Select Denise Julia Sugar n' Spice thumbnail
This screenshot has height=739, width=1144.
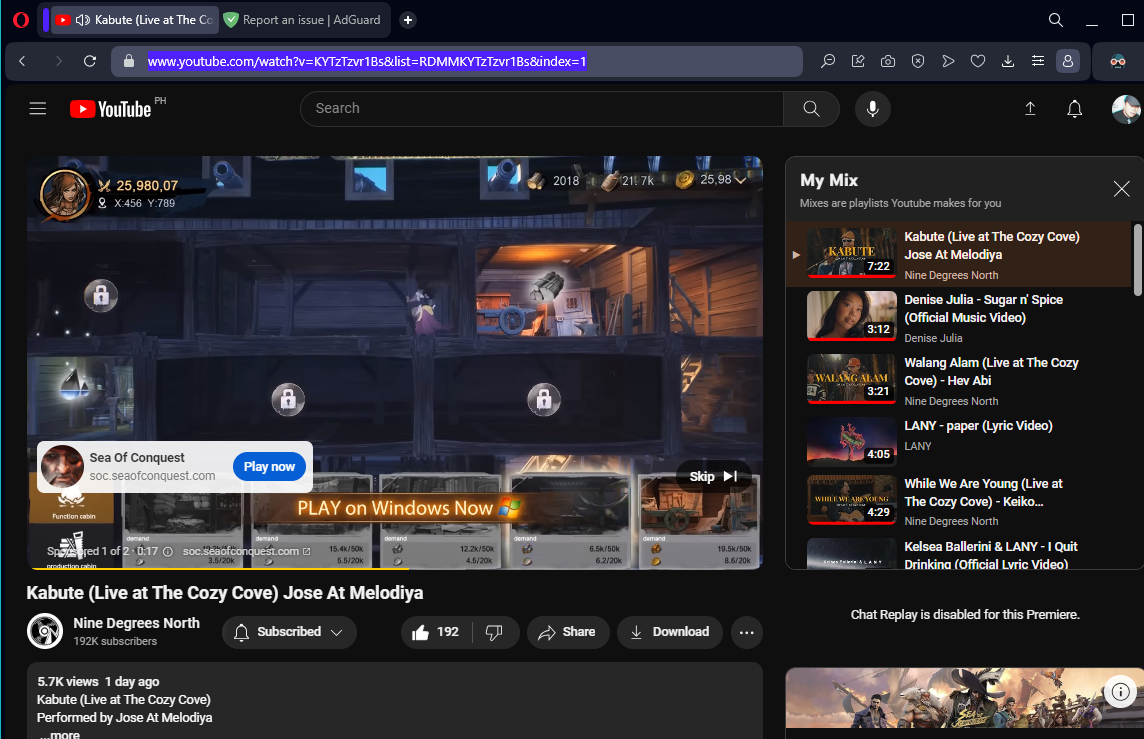pos(851,316)
